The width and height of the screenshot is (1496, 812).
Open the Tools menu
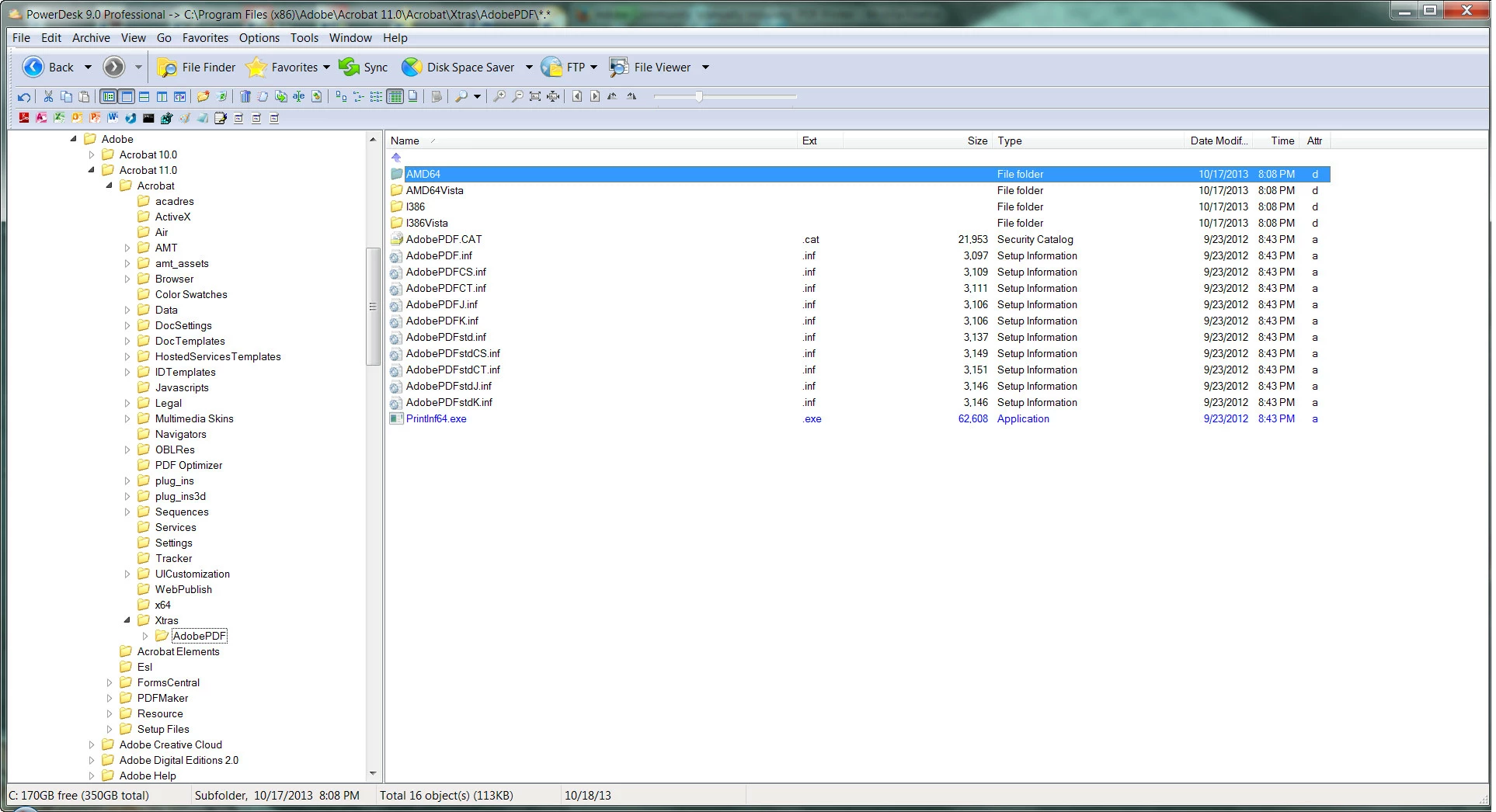tap(304, 37)
